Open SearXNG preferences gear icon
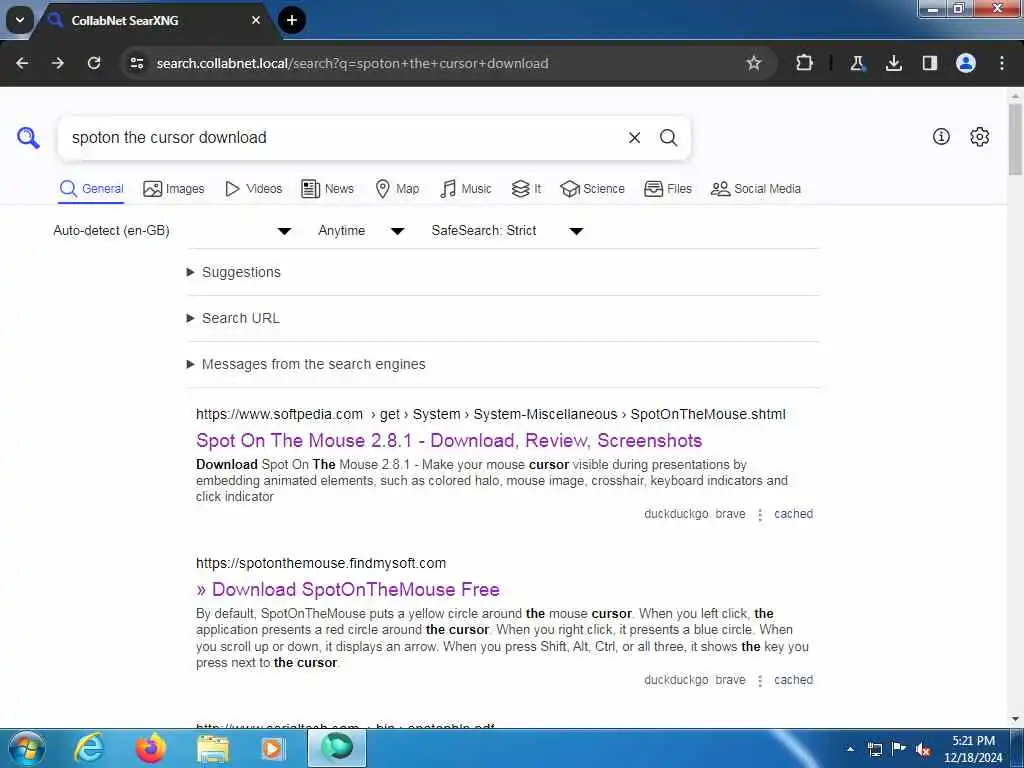Screen dimensions: 1024x768 980,136
